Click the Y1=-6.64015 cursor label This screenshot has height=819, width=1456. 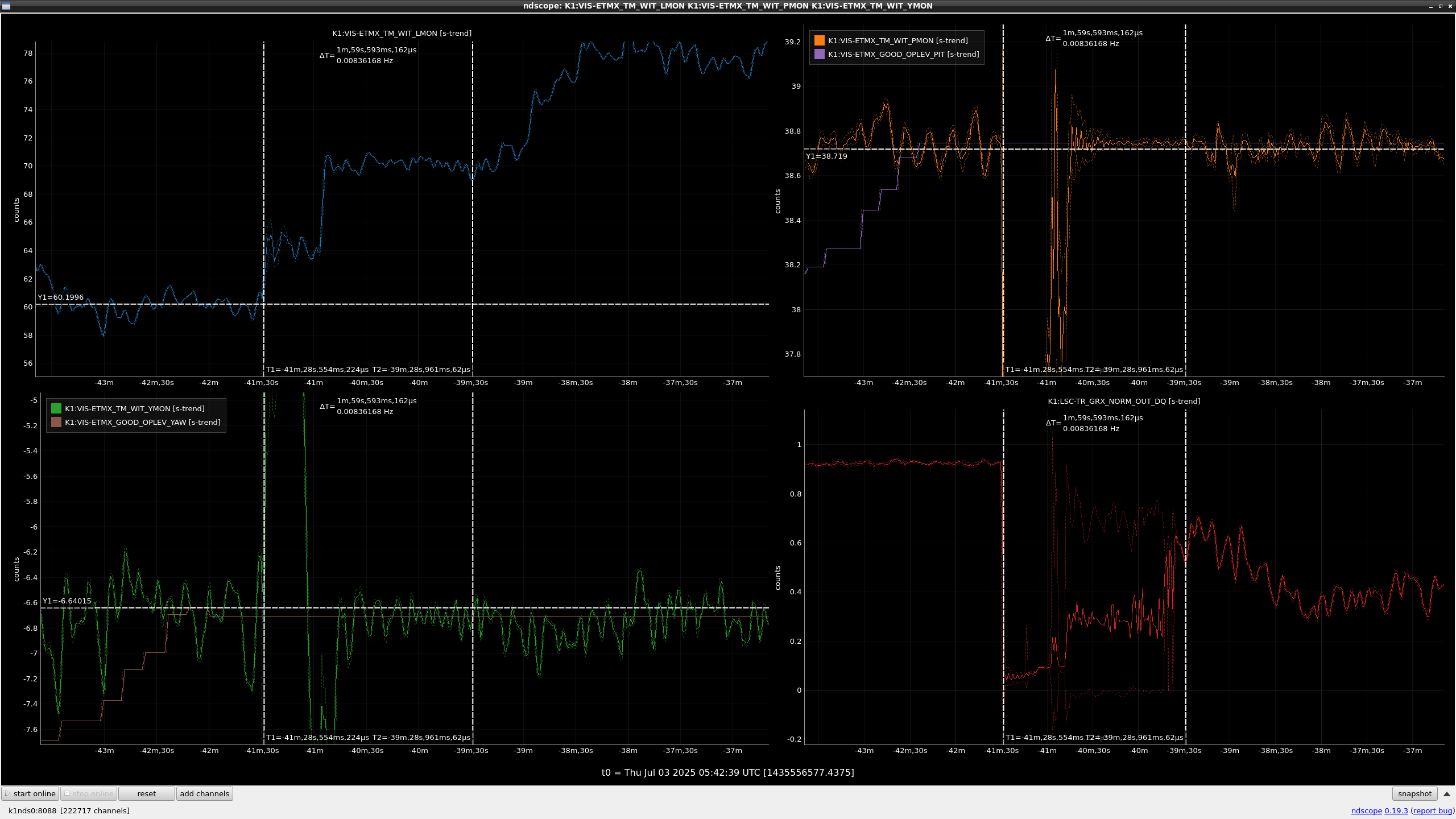point(67,601)
